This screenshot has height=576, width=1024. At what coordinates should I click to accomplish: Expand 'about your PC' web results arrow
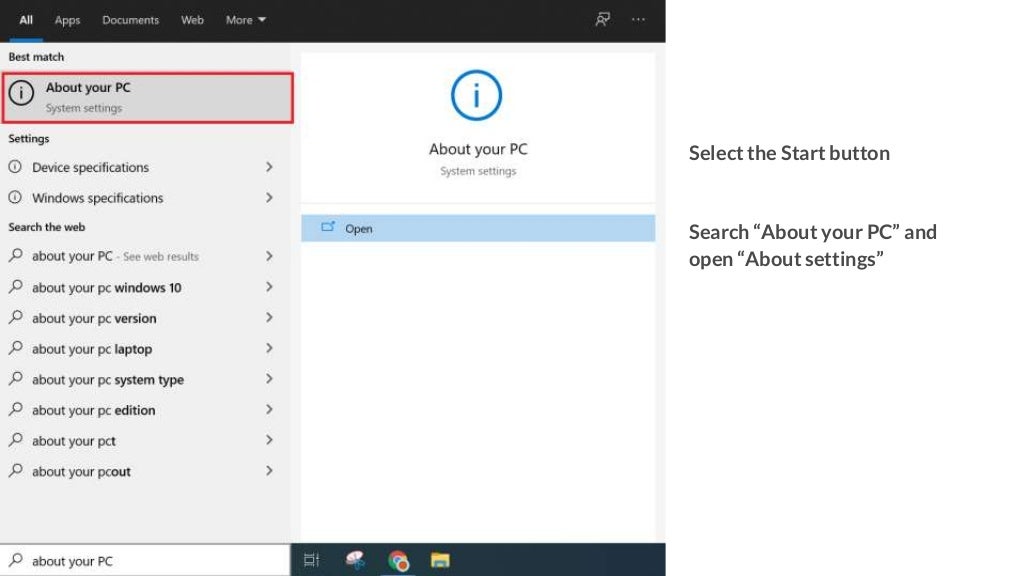269,256
